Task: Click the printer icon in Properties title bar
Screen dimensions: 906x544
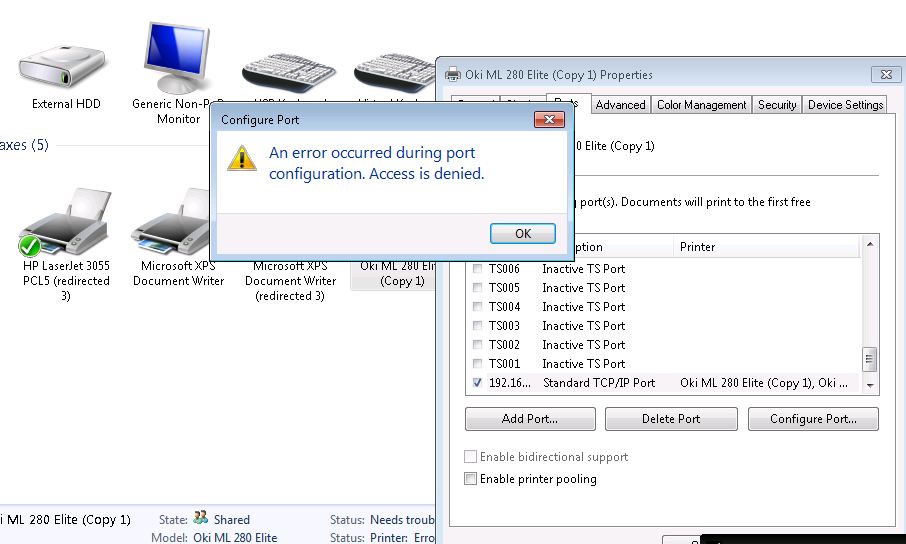Action: pos(453,75)
